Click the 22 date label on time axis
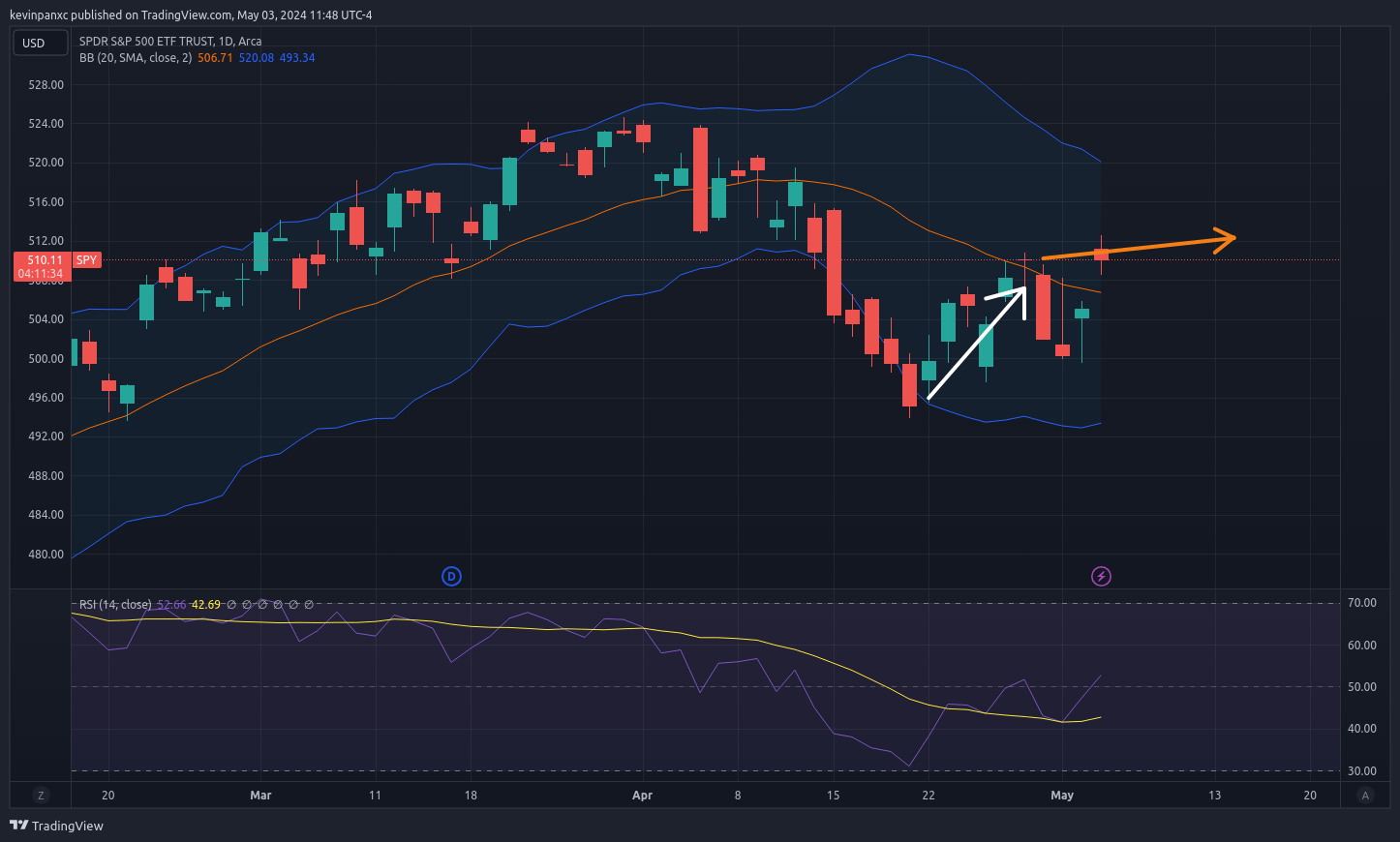This screenshot has width=1400, height=842. pyautogui.click(x=928, y=796)
